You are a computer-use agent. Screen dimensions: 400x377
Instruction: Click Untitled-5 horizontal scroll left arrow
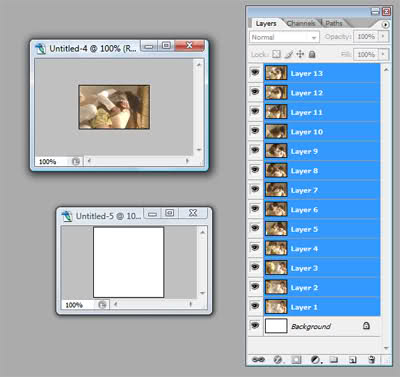click(x=115, y=304)
